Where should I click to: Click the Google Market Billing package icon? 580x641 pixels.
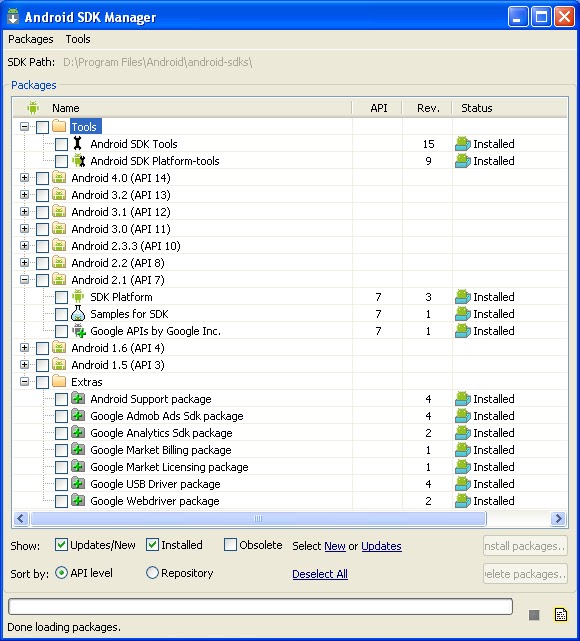tap(78, 450)
